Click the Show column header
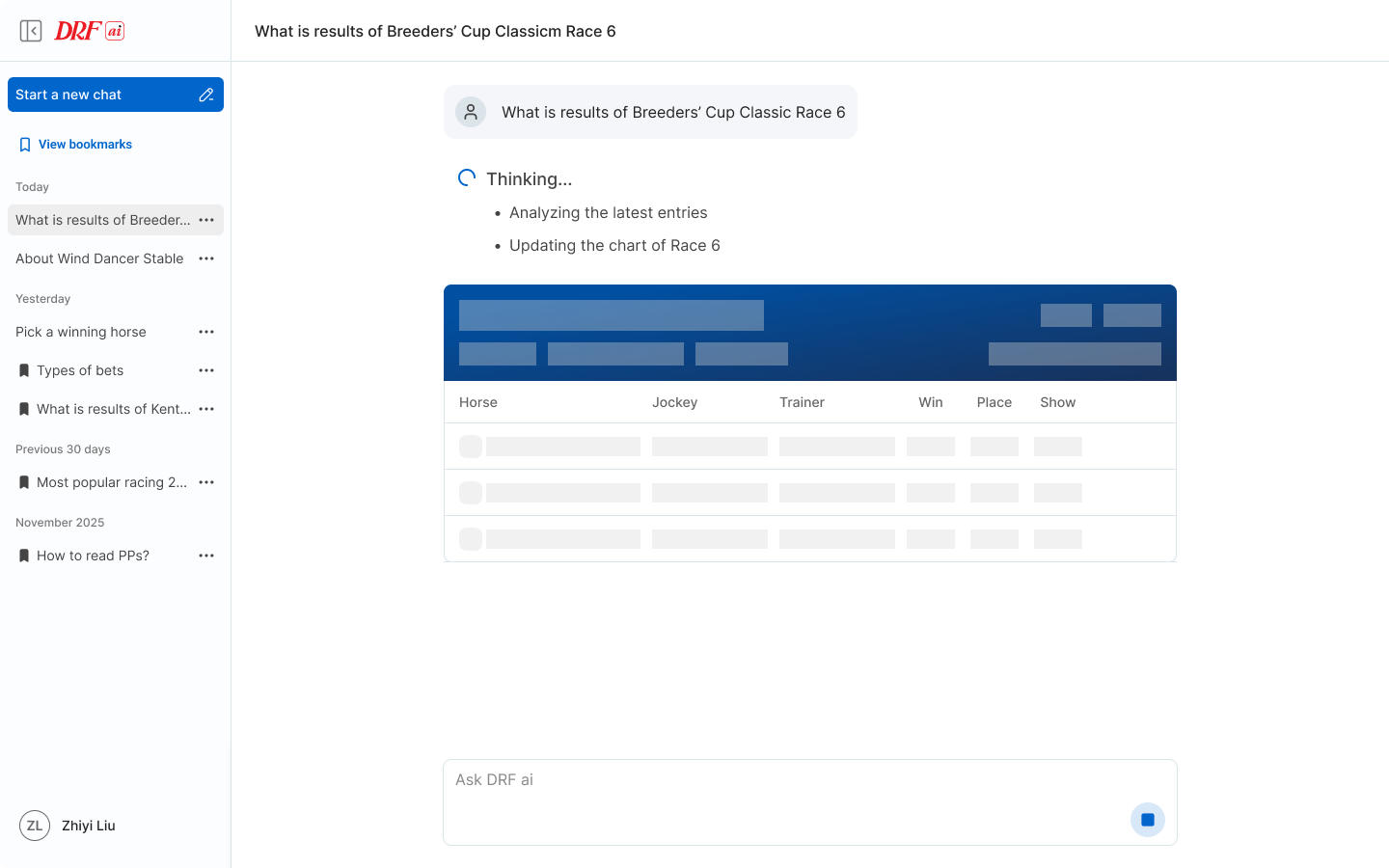The height and width of the screenshot is (868, 1389). pyautogui.click(x=1058, y=402)
